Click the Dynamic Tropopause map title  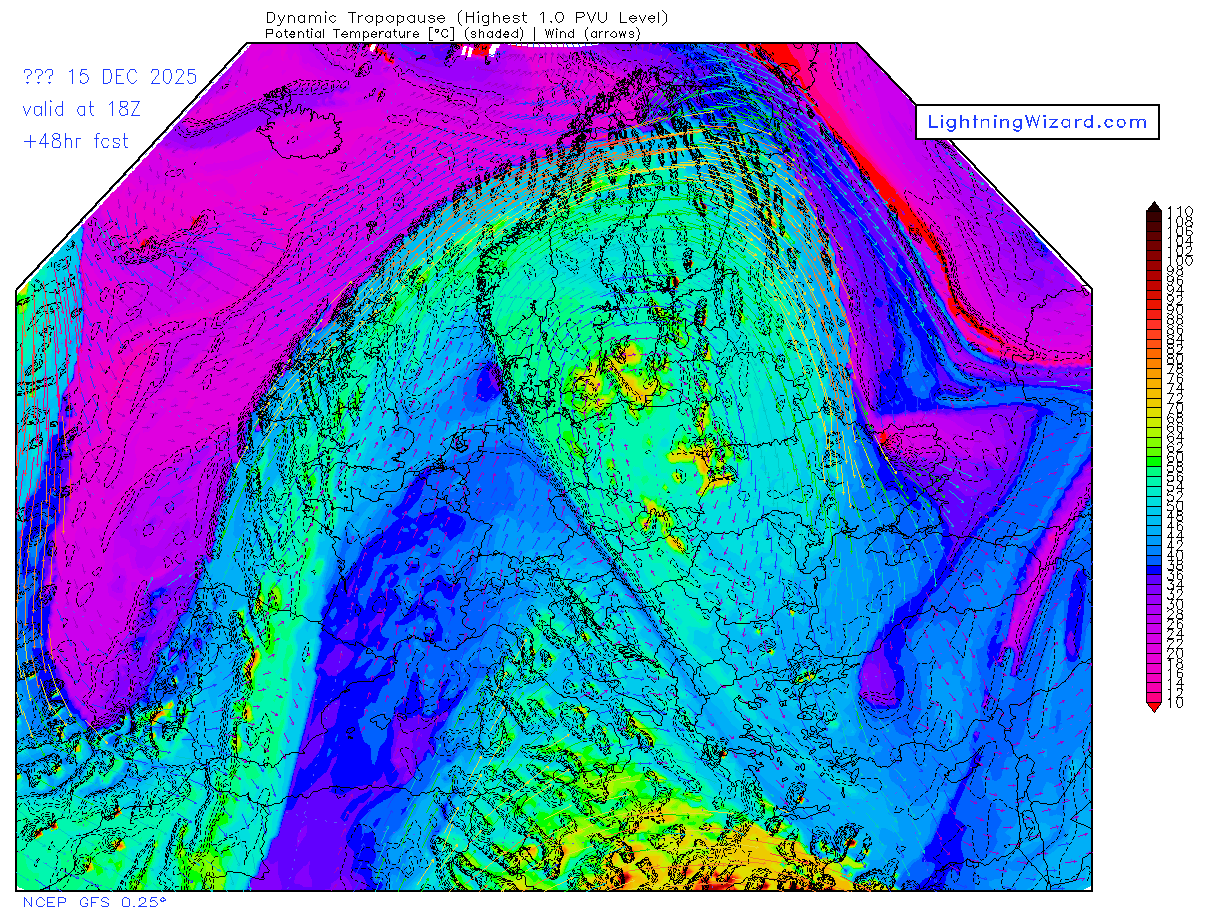467,18
